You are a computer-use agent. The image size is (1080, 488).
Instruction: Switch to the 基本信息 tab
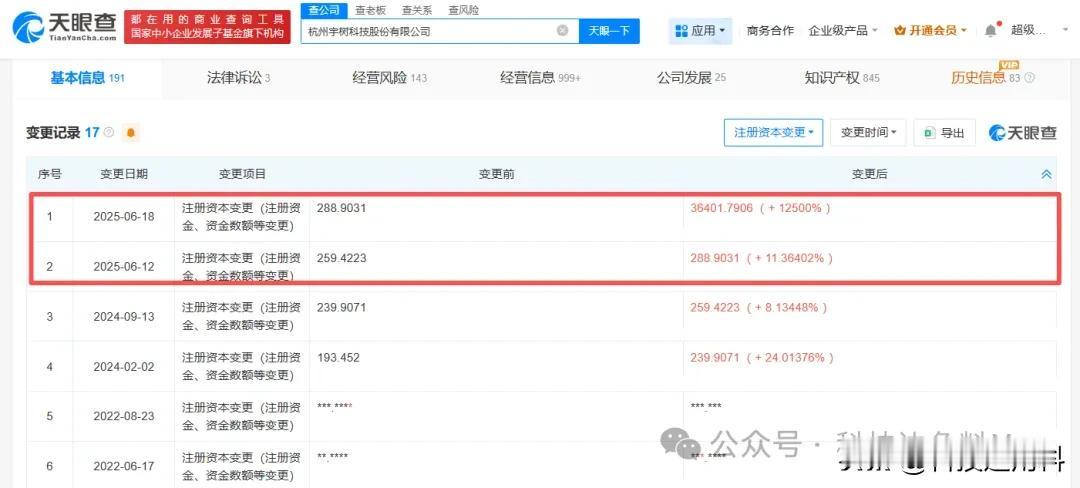coord(87,78)
